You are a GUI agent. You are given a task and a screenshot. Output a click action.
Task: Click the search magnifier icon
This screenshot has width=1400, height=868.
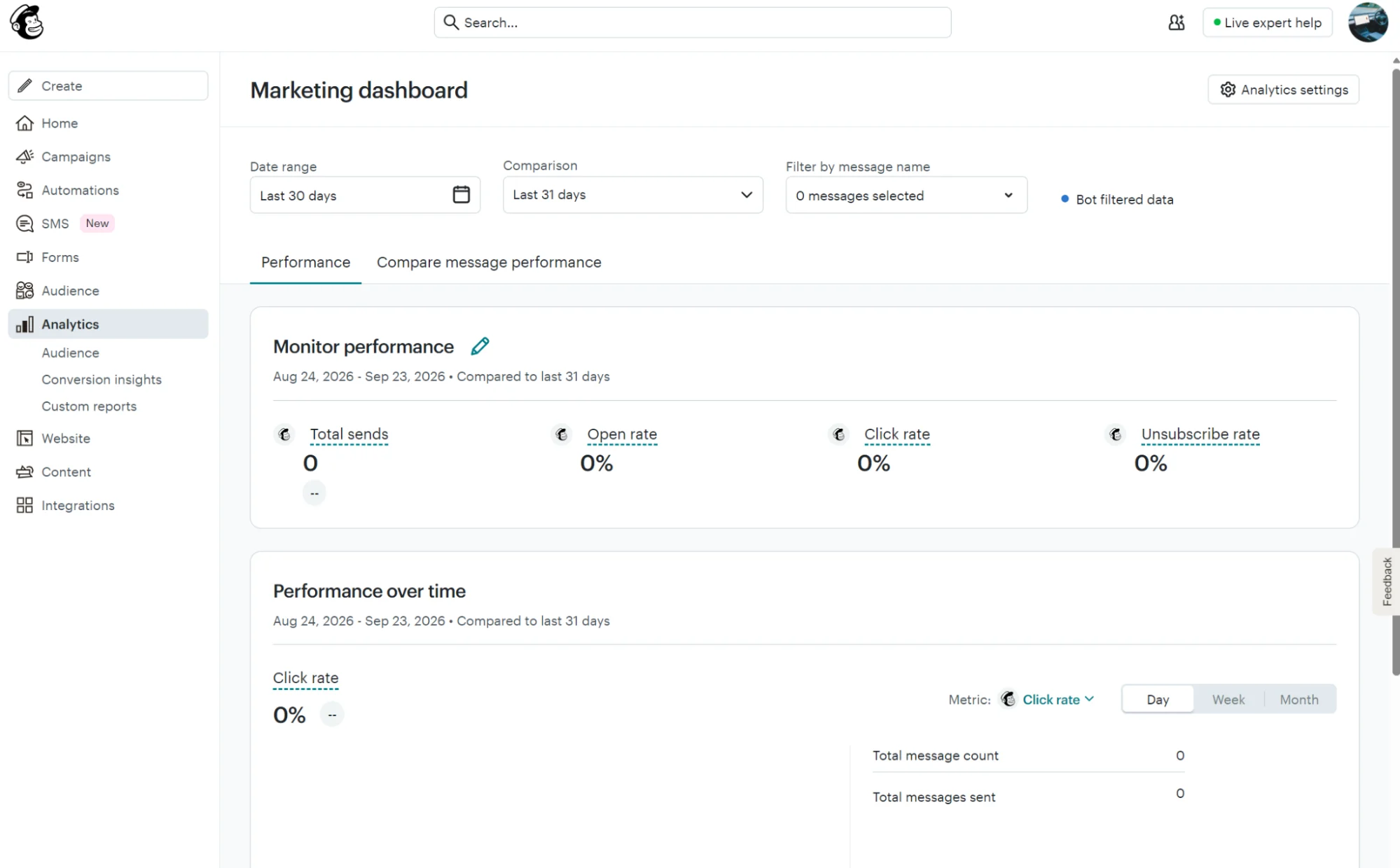tap(451, 22)
